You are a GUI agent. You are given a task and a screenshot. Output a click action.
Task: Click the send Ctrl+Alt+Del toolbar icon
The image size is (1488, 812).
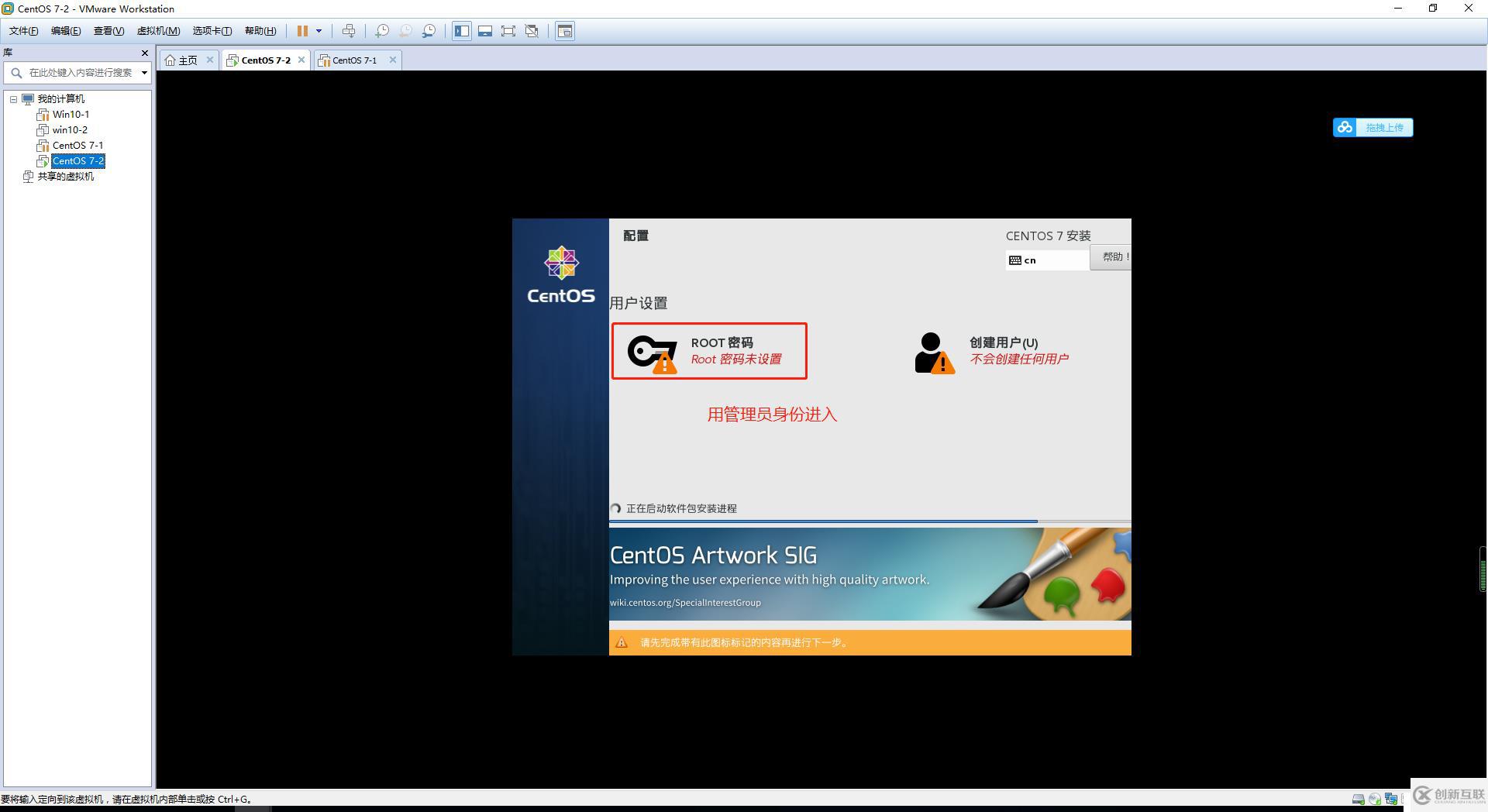click(349, 31)
